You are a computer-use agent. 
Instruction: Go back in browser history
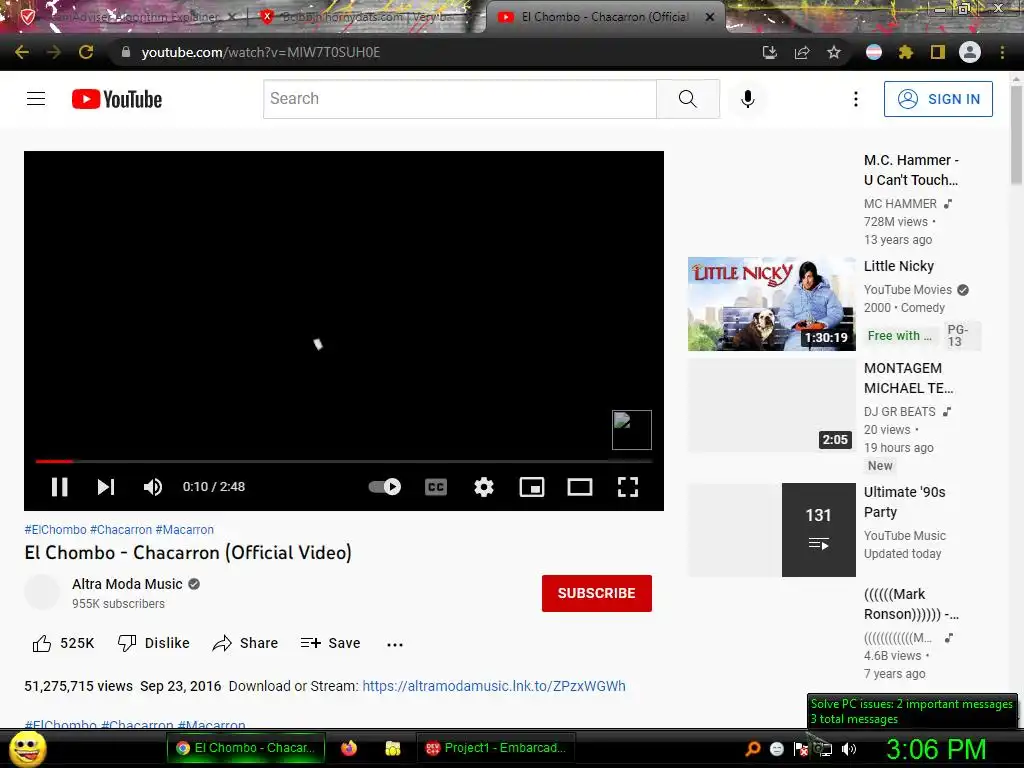[x=22, y=52]
